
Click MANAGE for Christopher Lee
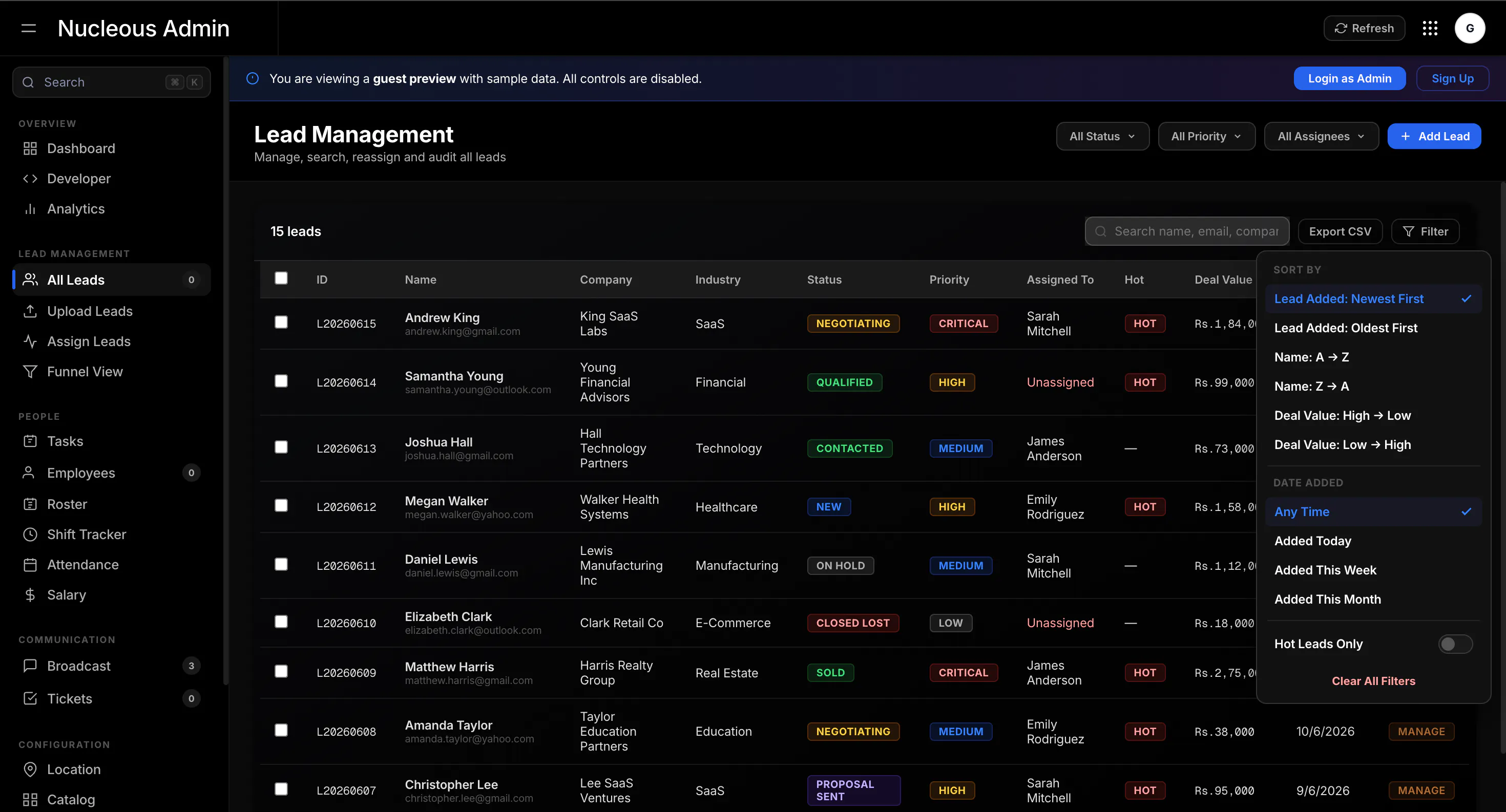1421,790
